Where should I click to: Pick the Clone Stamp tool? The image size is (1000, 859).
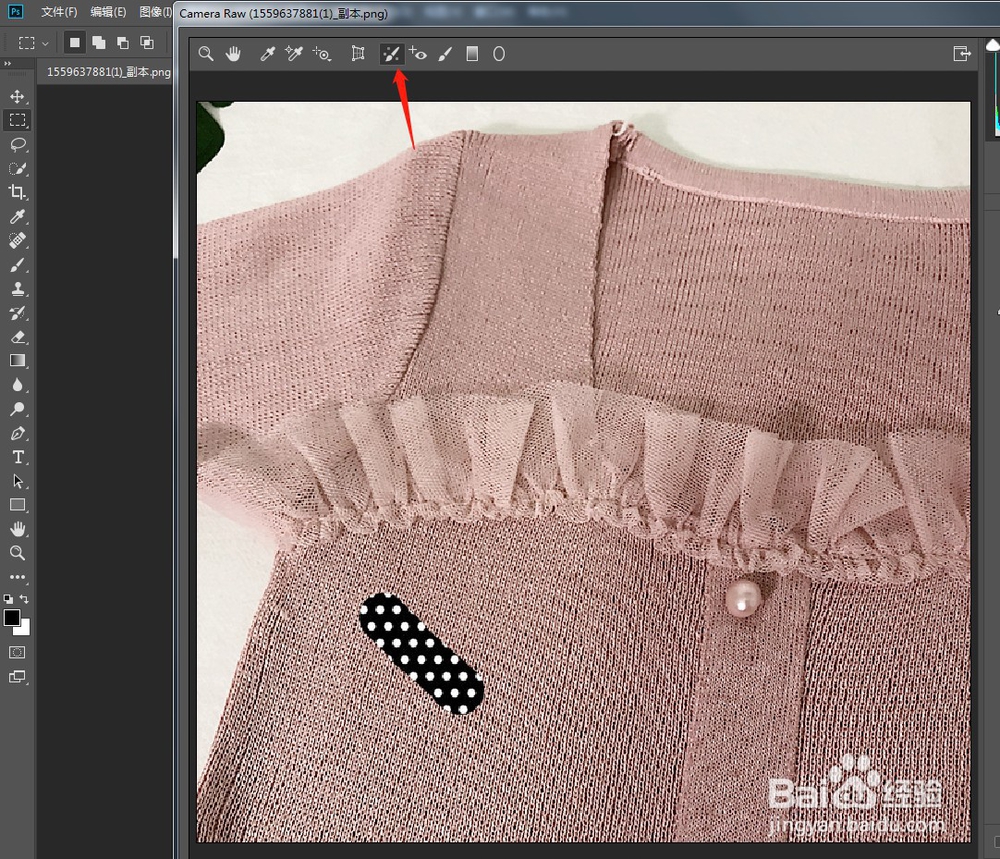coord(17,288)
